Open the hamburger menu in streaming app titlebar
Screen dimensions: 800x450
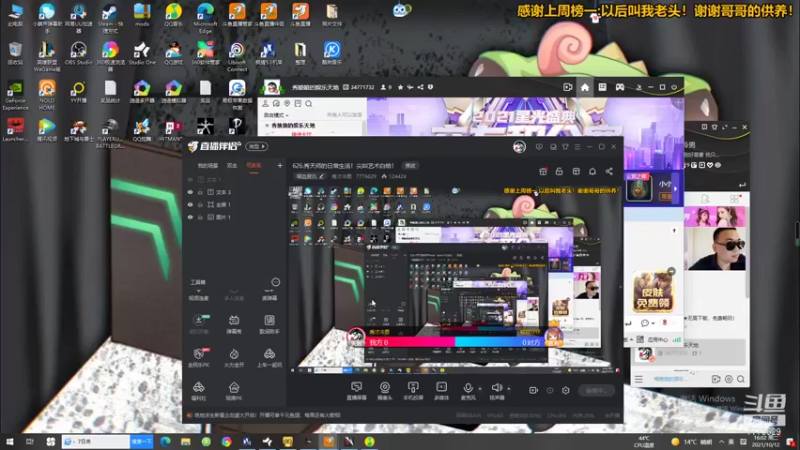pyautogui.click(x=577, y=147)
